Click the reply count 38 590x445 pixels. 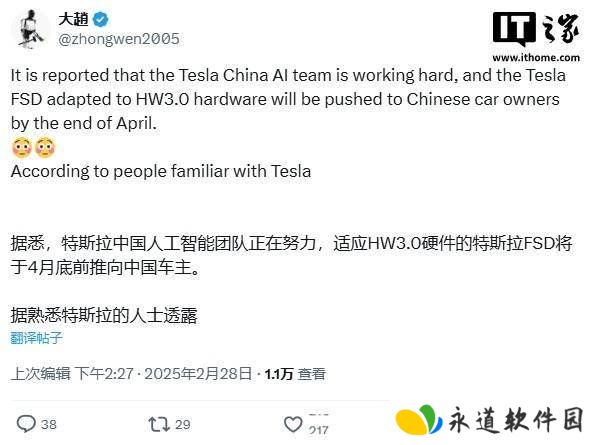coord(49,424)
